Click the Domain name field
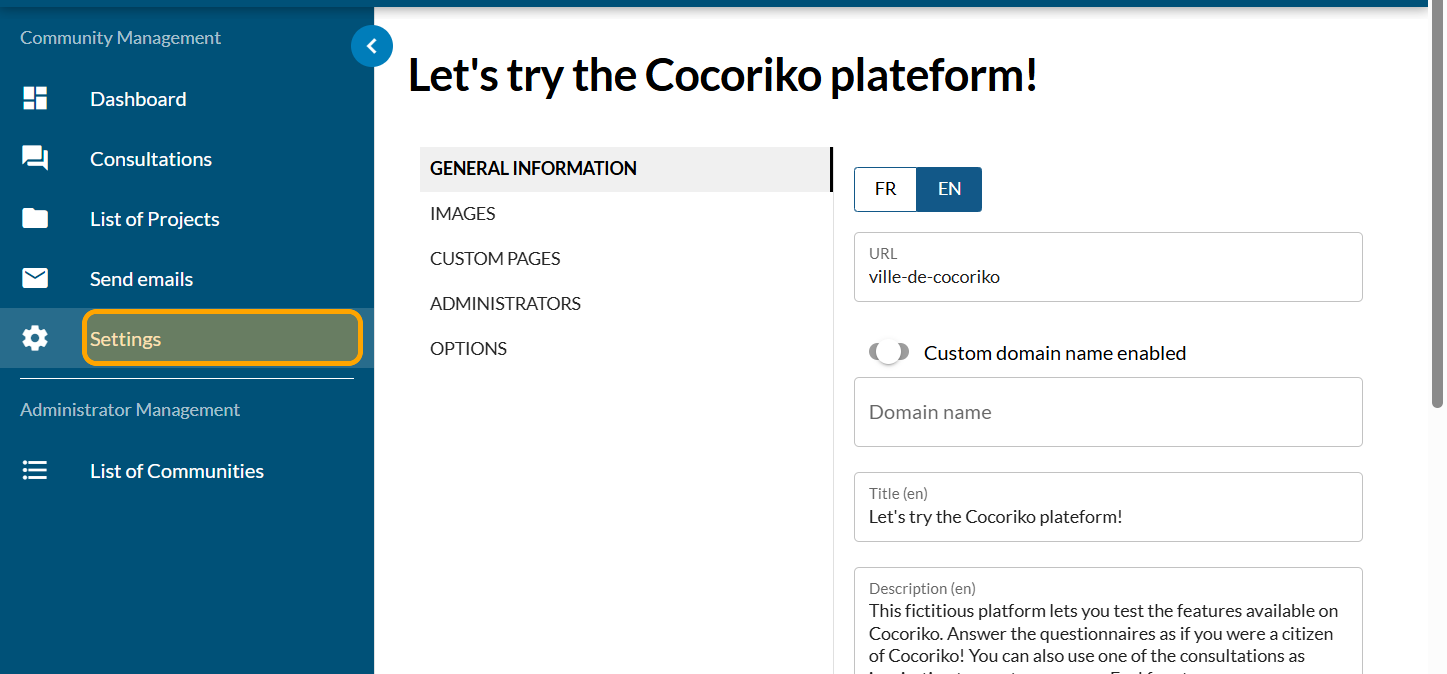This screenshot has height=674, width=1447. (1107, 412)
